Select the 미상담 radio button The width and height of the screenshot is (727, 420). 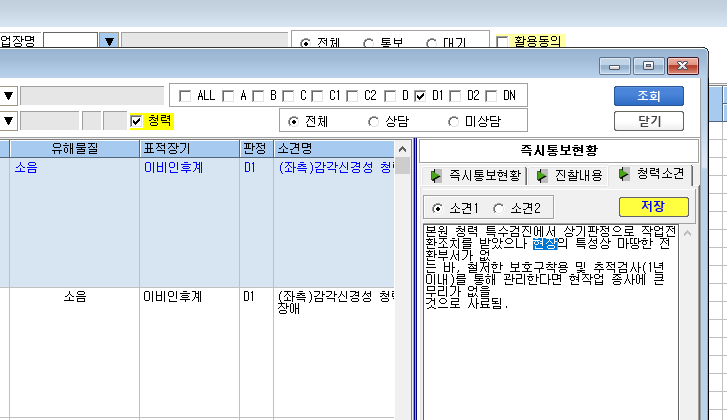pyautogui.click(x=453, y=121)
